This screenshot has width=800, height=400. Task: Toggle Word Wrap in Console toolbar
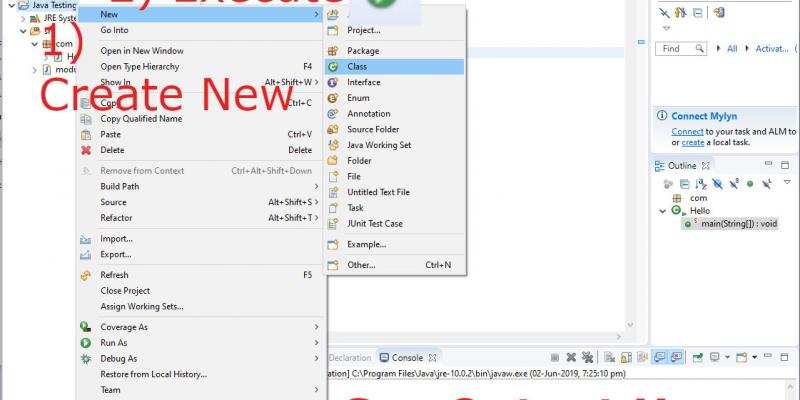(x=643, y=357)
